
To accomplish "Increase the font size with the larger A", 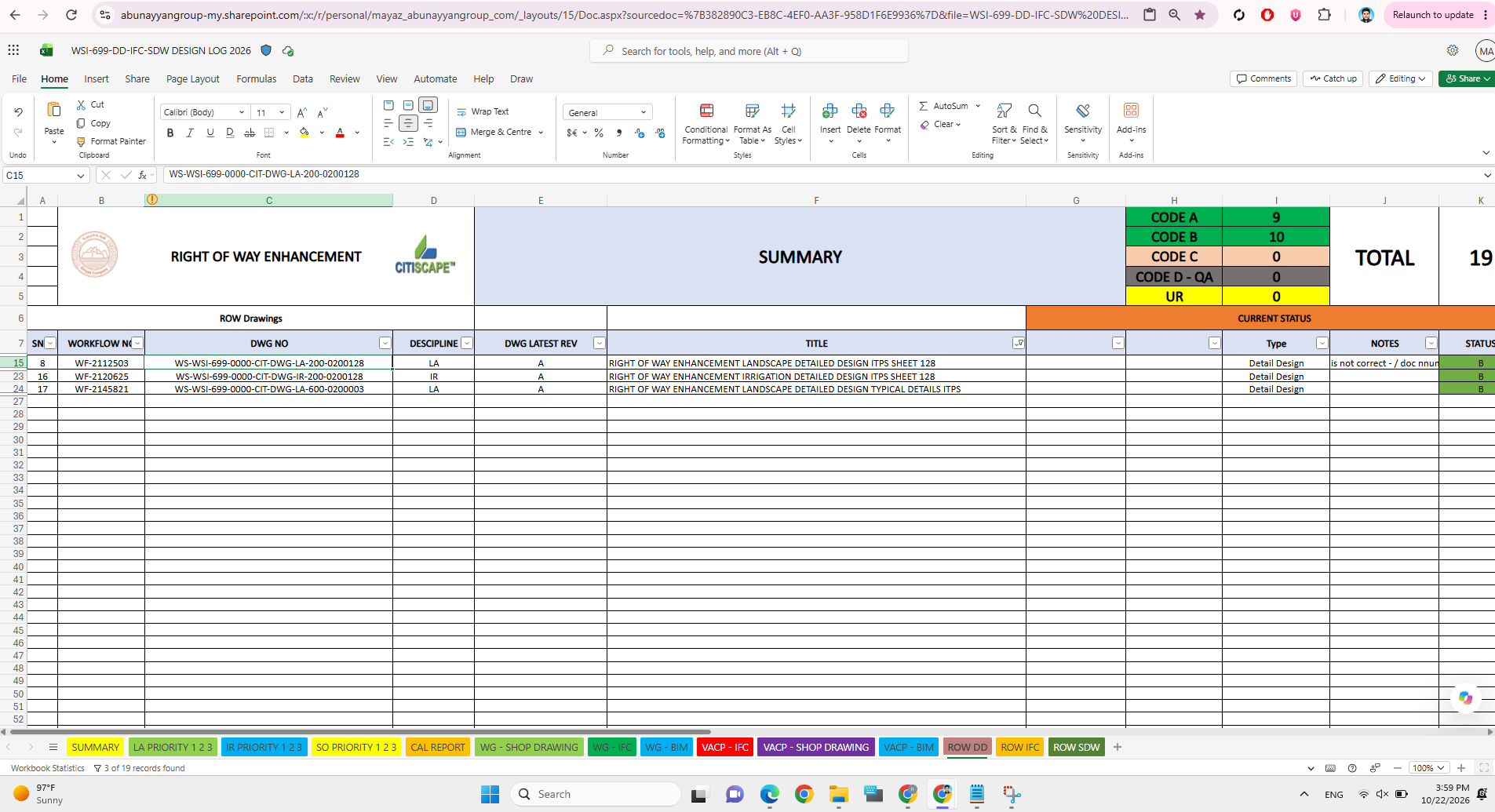I will (x=302, y=112).
